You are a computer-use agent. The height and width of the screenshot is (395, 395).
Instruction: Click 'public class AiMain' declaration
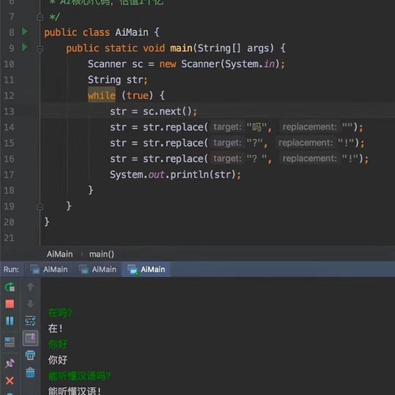(102, 32)
